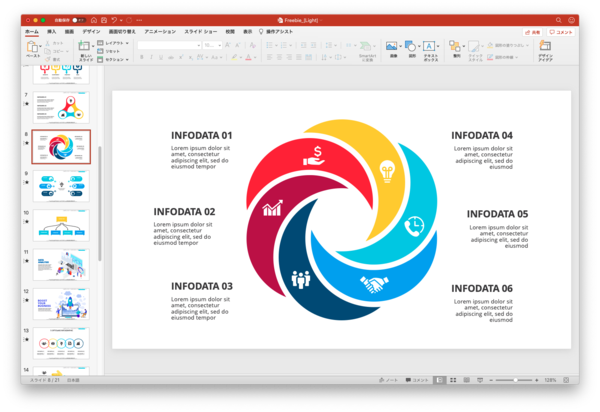Insert a New Slide via ribbon icon
600x412 pixels.
(x=85, y=47)
